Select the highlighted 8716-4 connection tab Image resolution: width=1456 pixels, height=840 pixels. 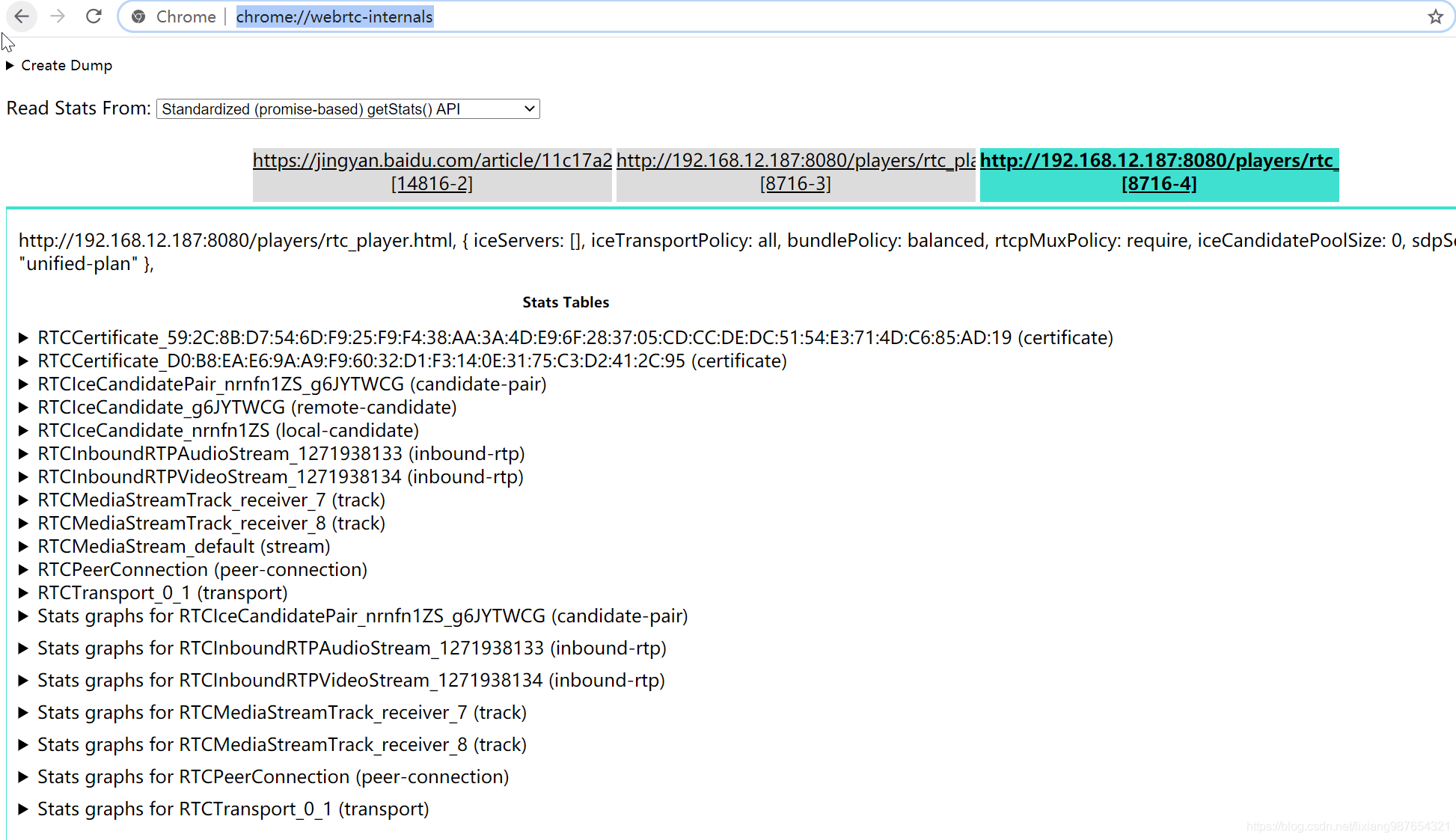click(x=1159, y=172)
